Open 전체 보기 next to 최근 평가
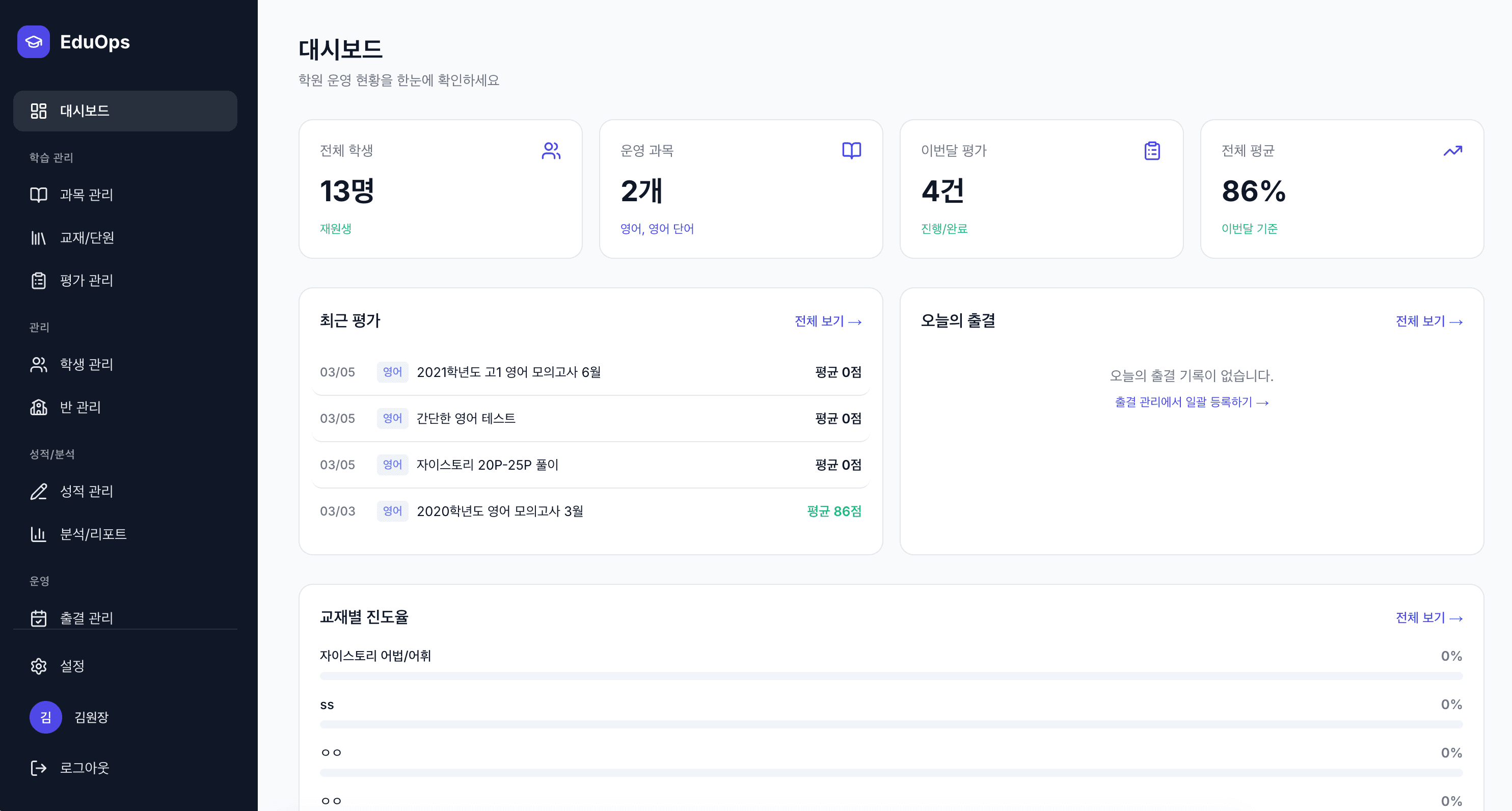 pyautogui.click(x=827, y=321)
